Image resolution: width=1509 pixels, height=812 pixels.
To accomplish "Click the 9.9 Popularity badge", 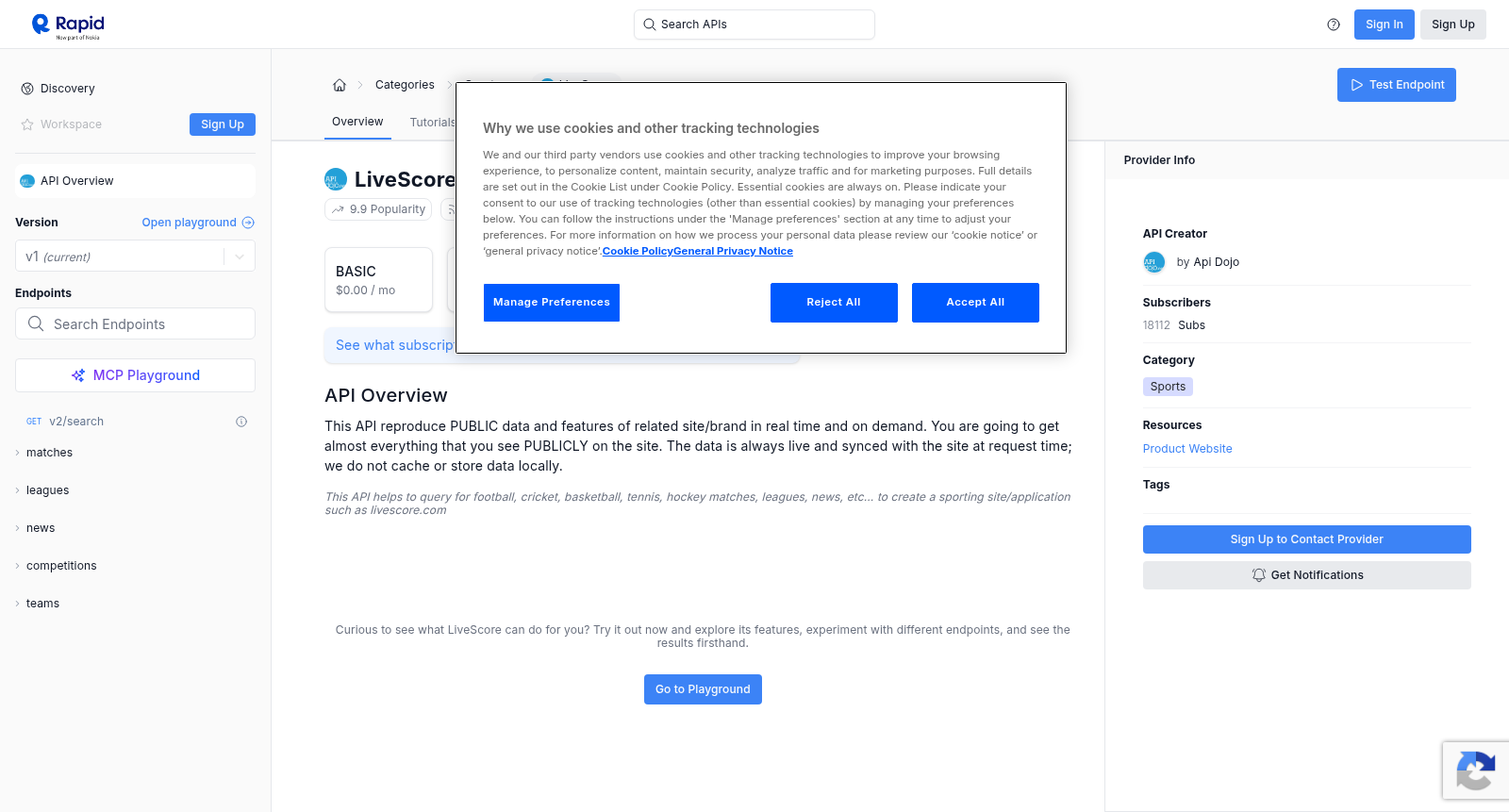I will (378, 209).
